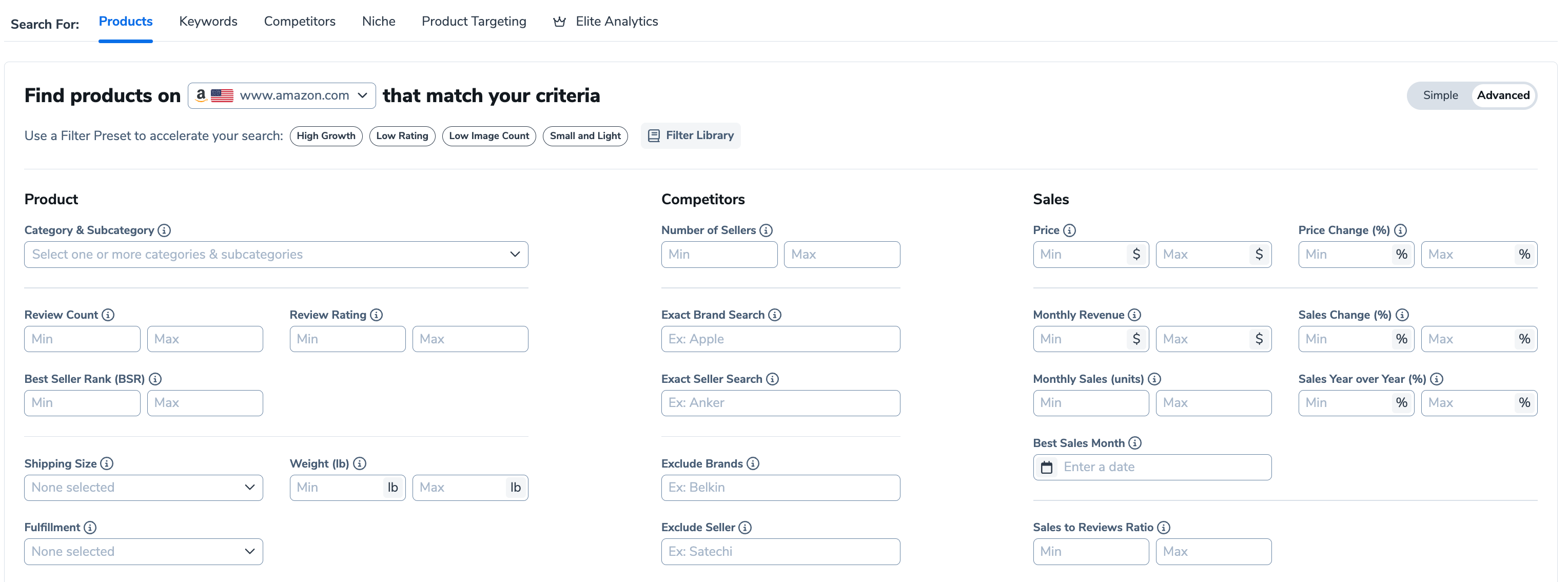Switch to the Competitors search tab
This screenshot has width=1568, height=582.
point(298,20)
